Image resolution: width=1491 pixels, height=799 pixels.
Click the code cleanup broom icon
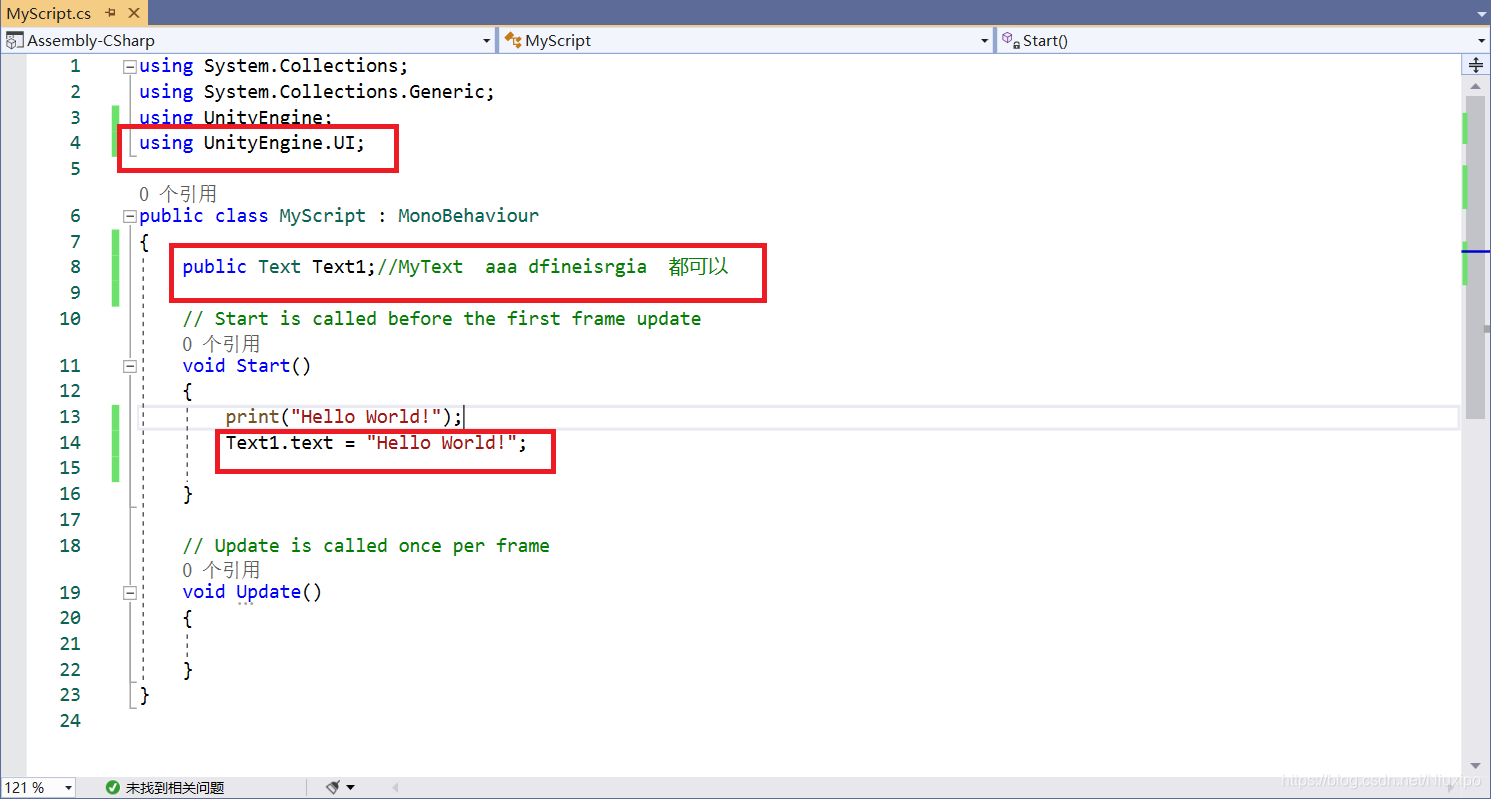tap(333, 788)
